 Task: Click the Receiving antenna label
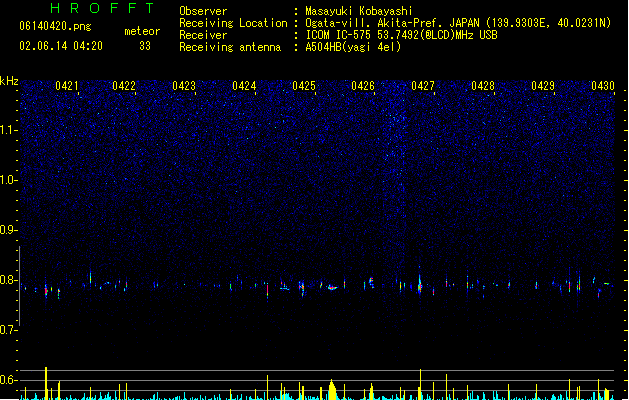pyautogui.click(x=230, y=47)
